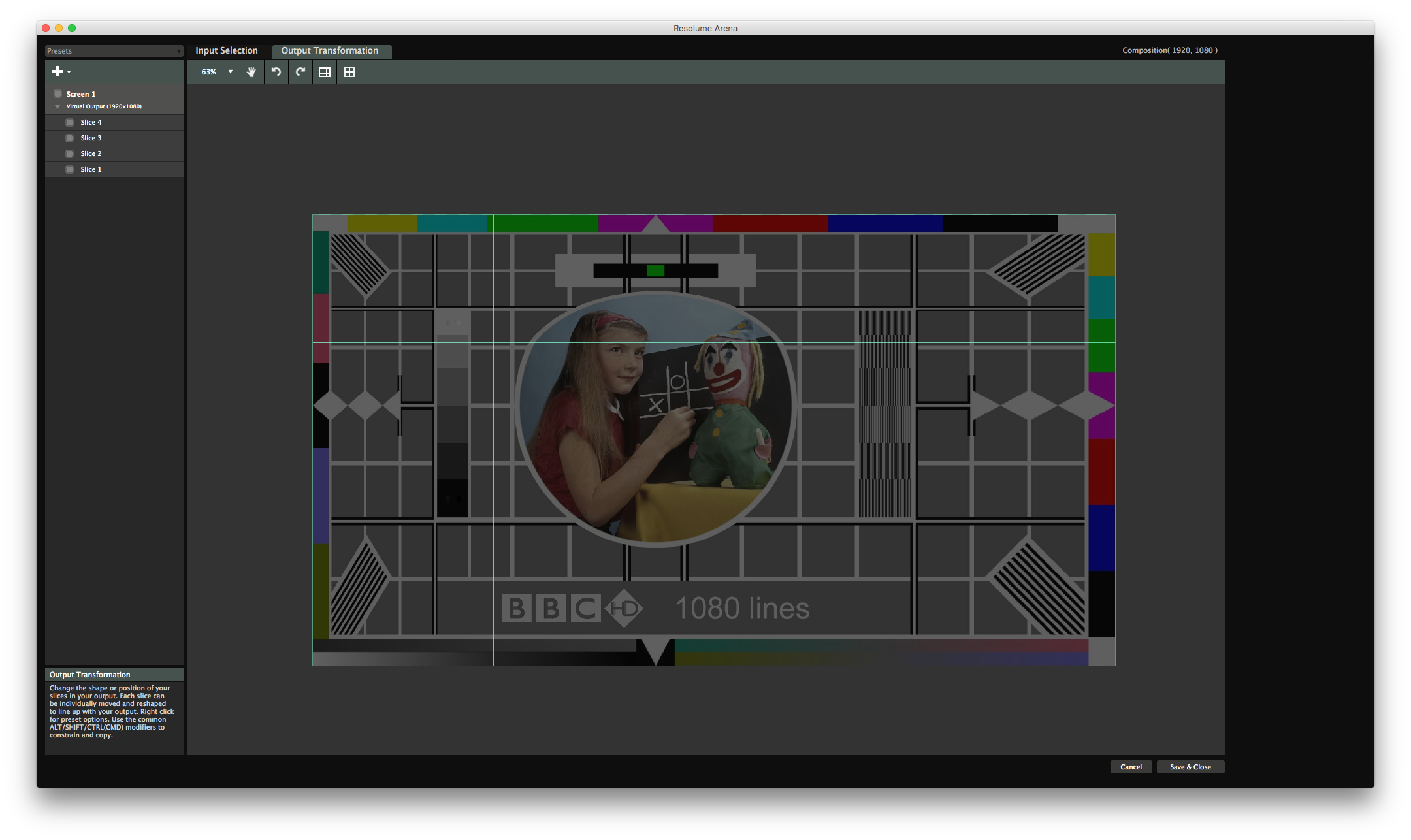Viewport: 1411px width, 840px height.
Task: Select the Output Transformation tab
Action: [x=329, y=50]
